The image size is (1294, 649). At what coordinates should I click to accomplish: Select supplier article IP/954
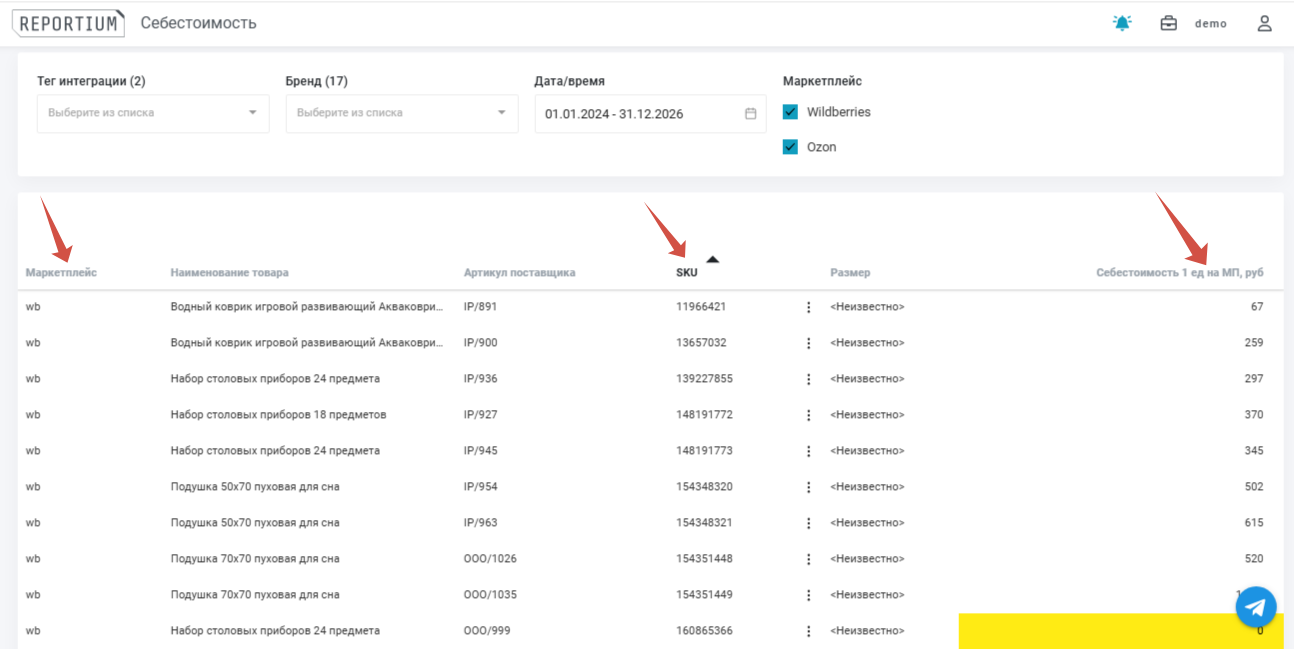(480, 487)
